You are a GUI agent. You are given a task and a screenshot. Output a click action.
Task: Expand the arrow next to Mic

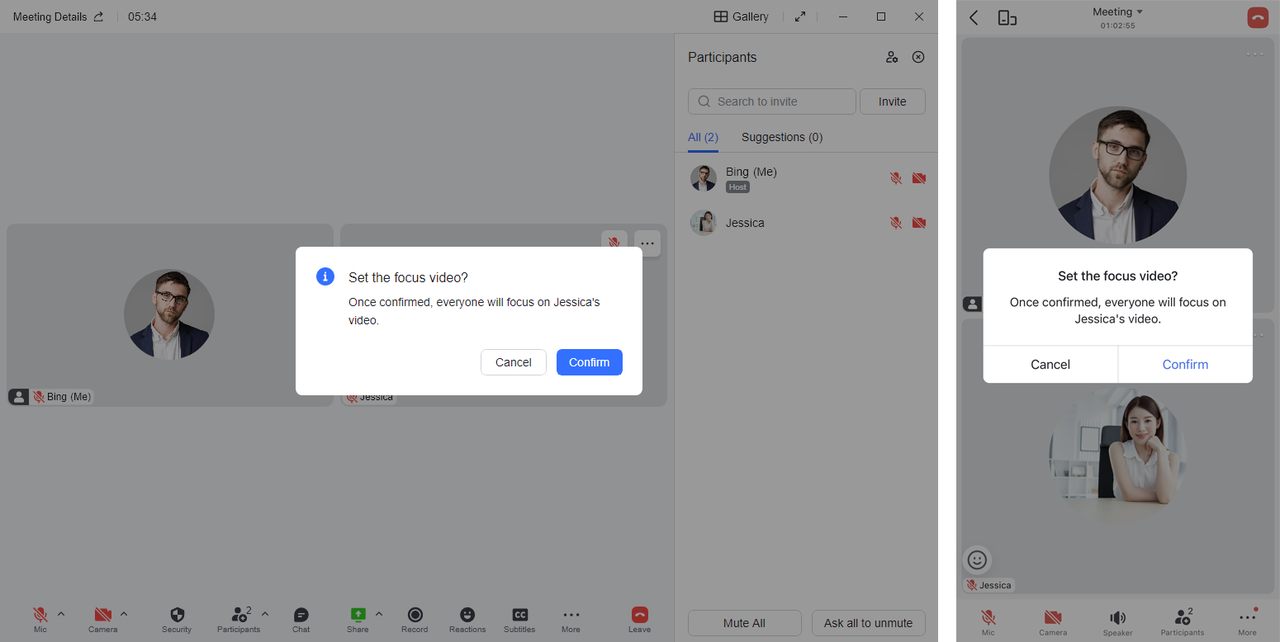click(x=61, y=614)
